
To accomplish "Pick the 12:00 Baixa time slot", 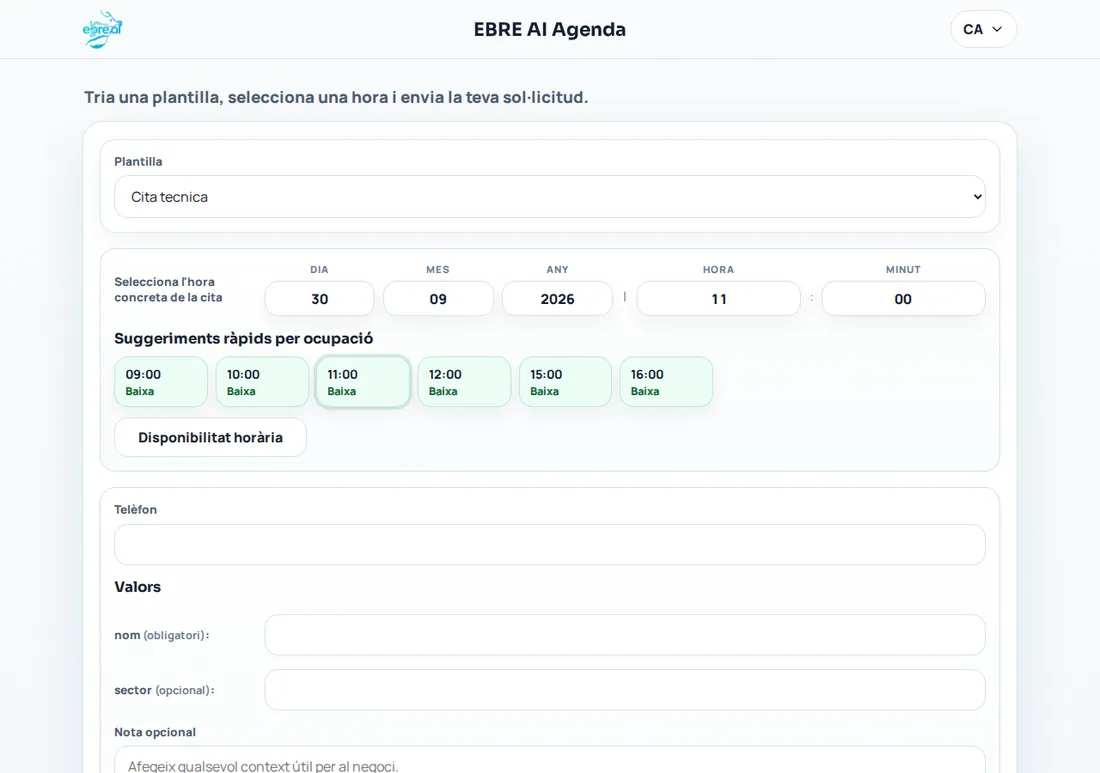I will (464, 382).
